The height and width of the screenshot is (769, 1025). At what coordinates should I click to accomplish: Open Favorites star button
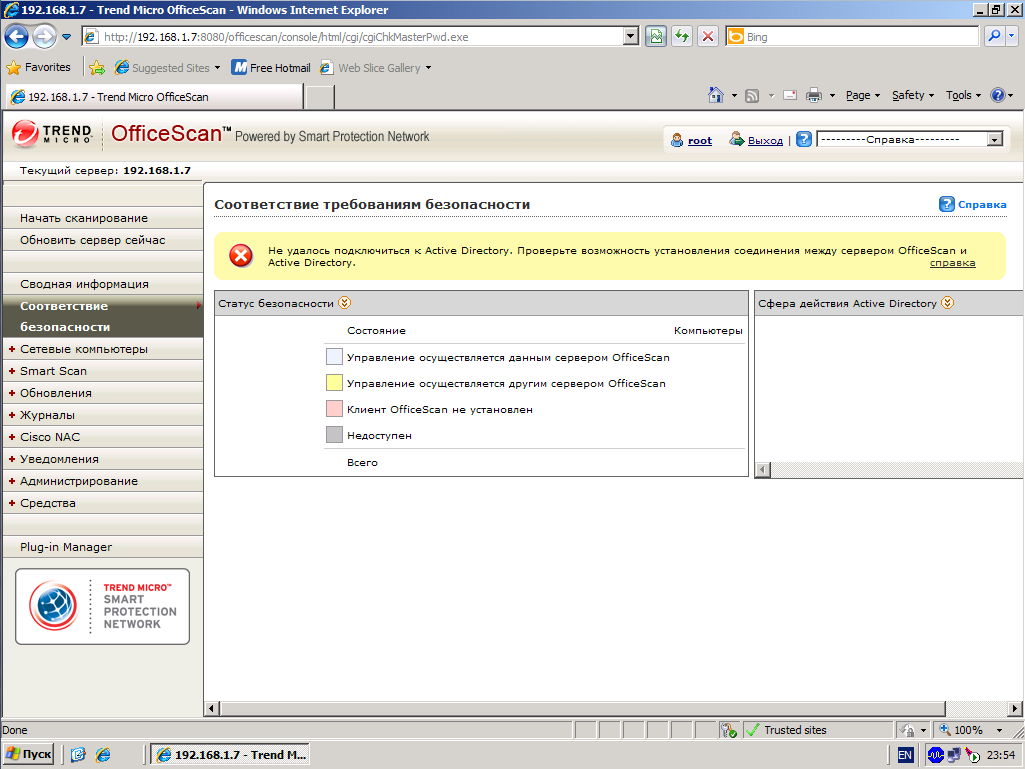click(x=38, y=67)
